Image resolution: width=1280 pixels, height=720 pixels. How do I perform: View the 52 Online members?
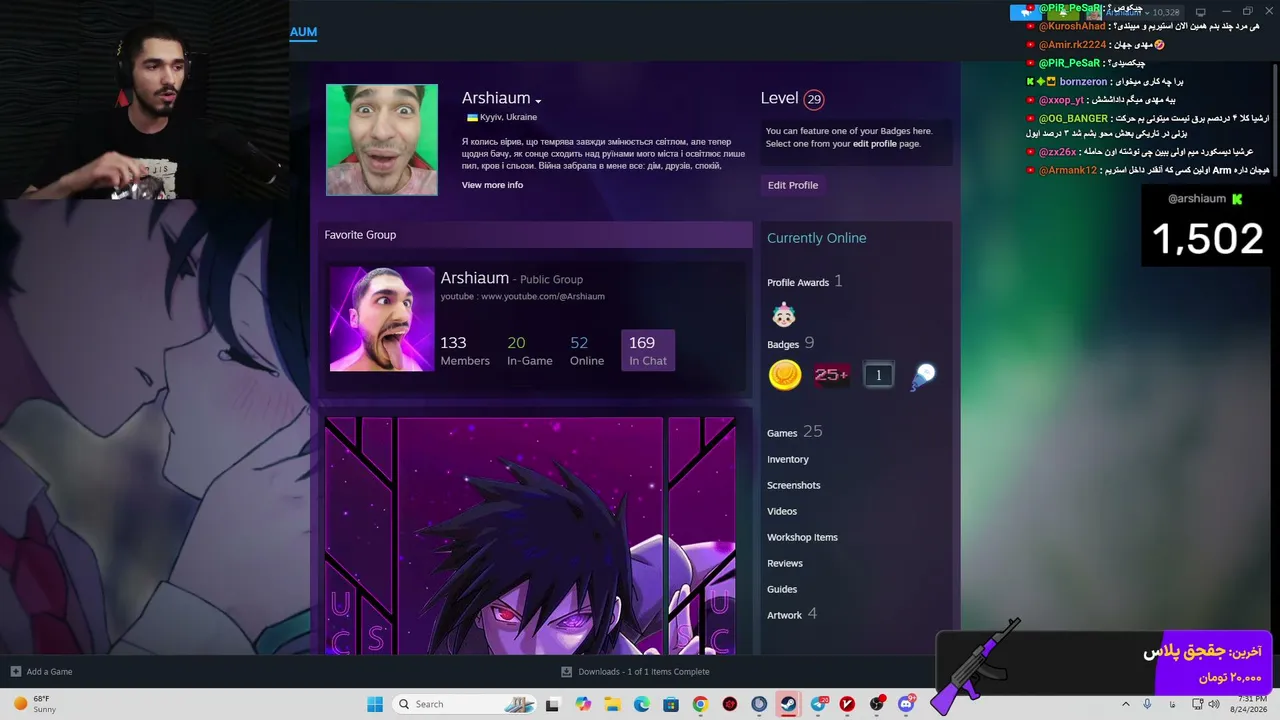(587, 350)
